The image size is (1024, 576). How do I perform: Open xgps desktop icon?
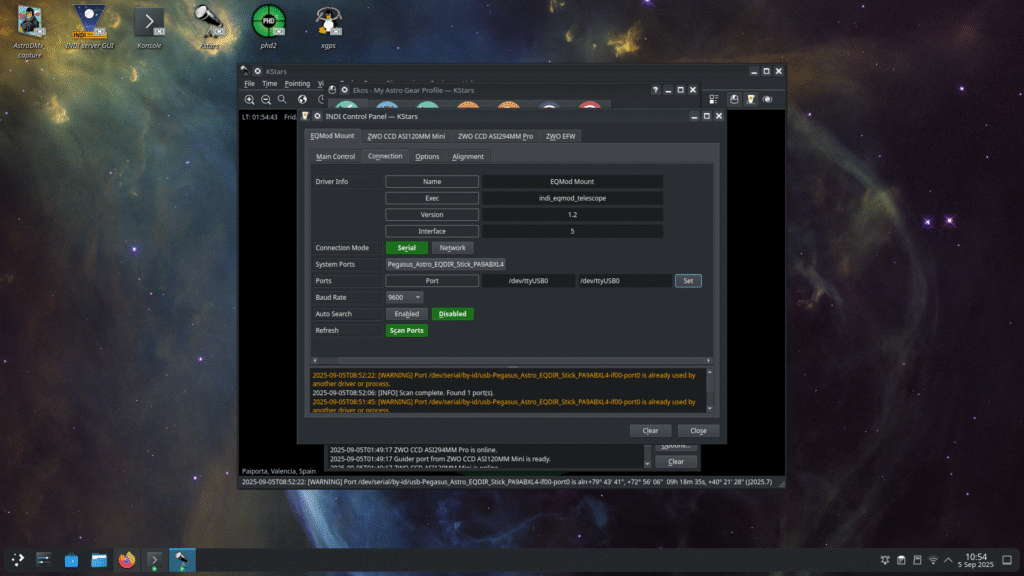click(x=328, y=27)
